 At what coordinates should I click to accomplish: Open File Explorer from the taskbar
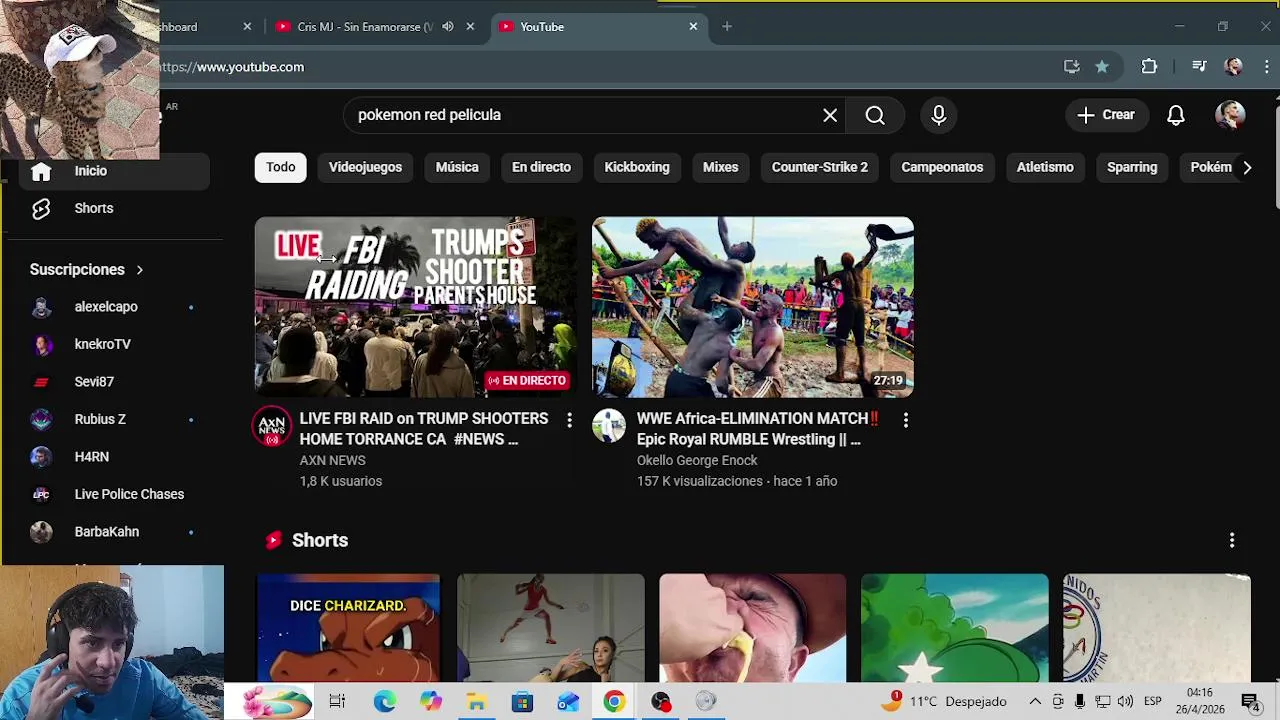click(477, 702)
